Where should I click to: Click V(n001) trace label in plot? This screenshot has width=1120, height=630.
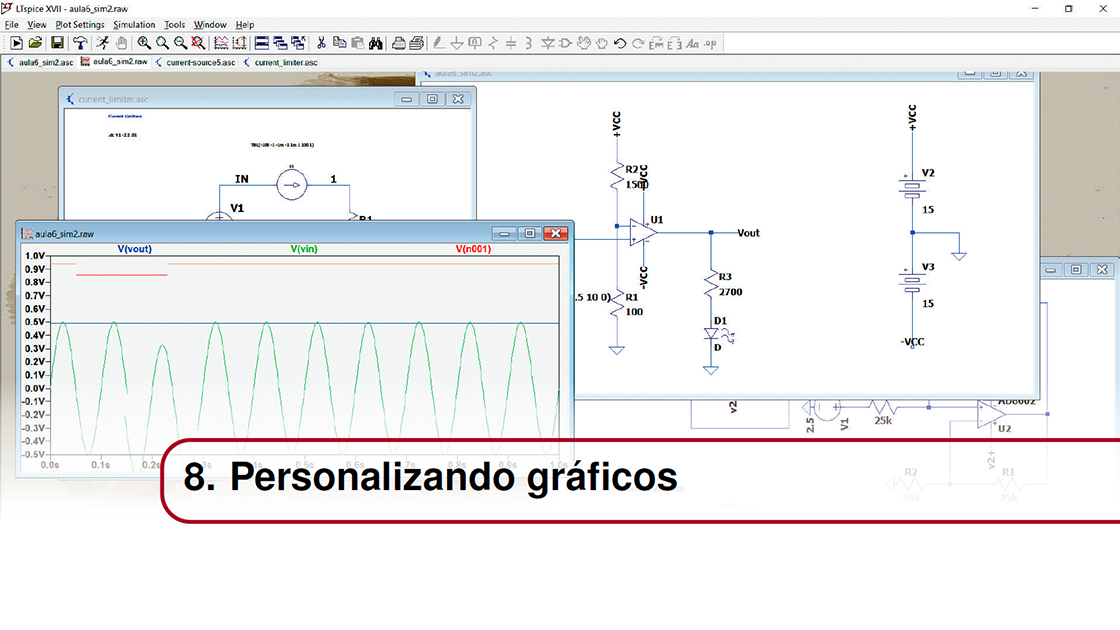point(473,249)
